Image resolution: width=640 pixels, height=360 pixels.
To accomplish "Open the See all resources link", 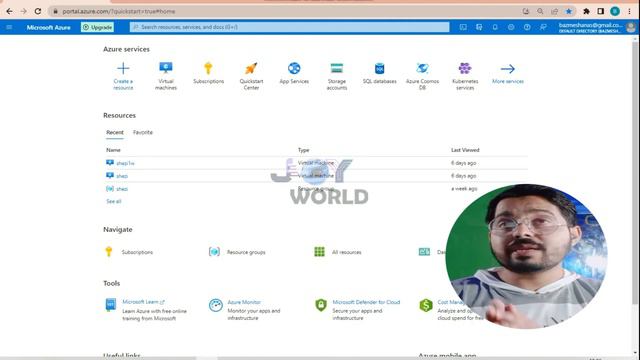I will [x=113, y=201].
